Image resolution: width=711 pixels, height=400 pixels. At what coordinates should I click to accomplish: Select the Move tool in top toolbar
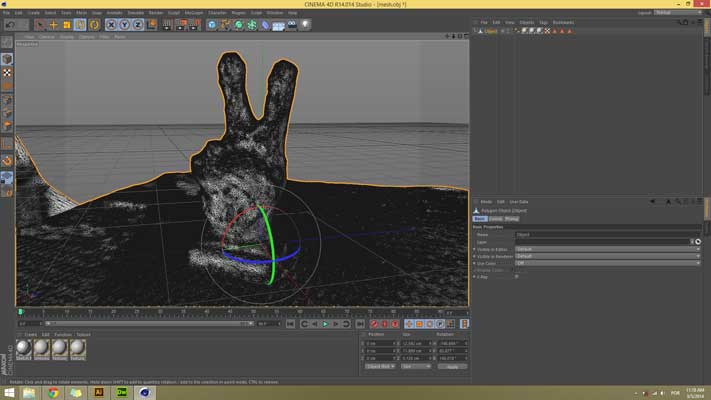click(x=53, y=24)
